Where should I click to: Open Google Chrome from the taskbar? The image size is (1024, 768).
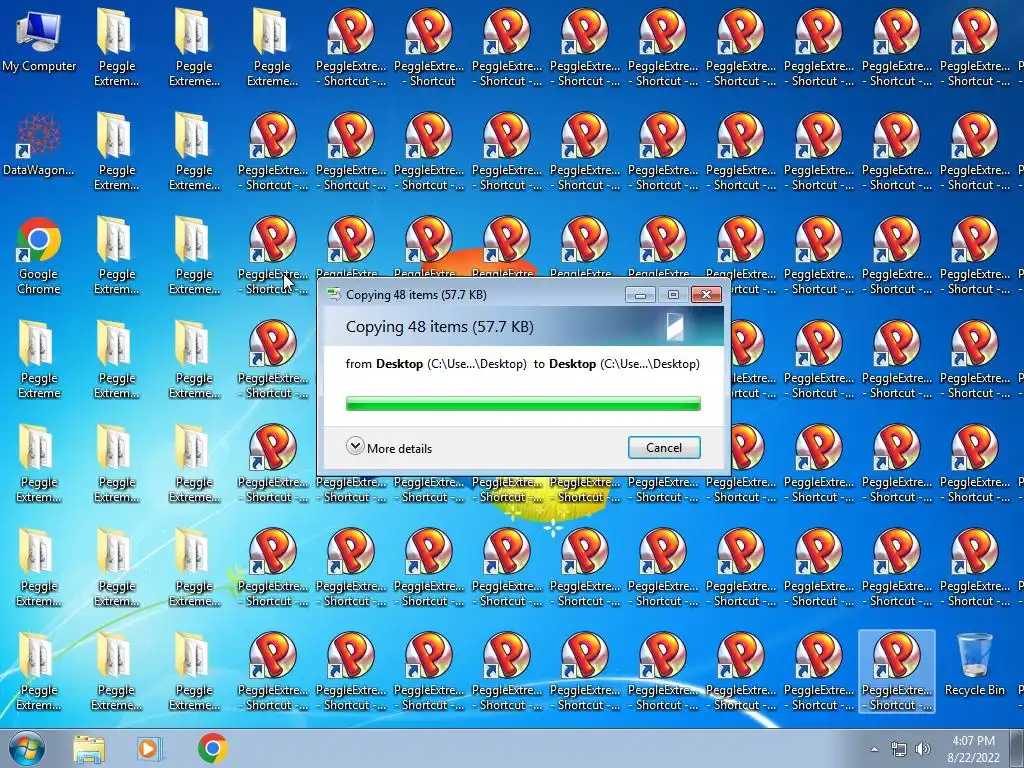pyautogui.click(x=213, y=748)
